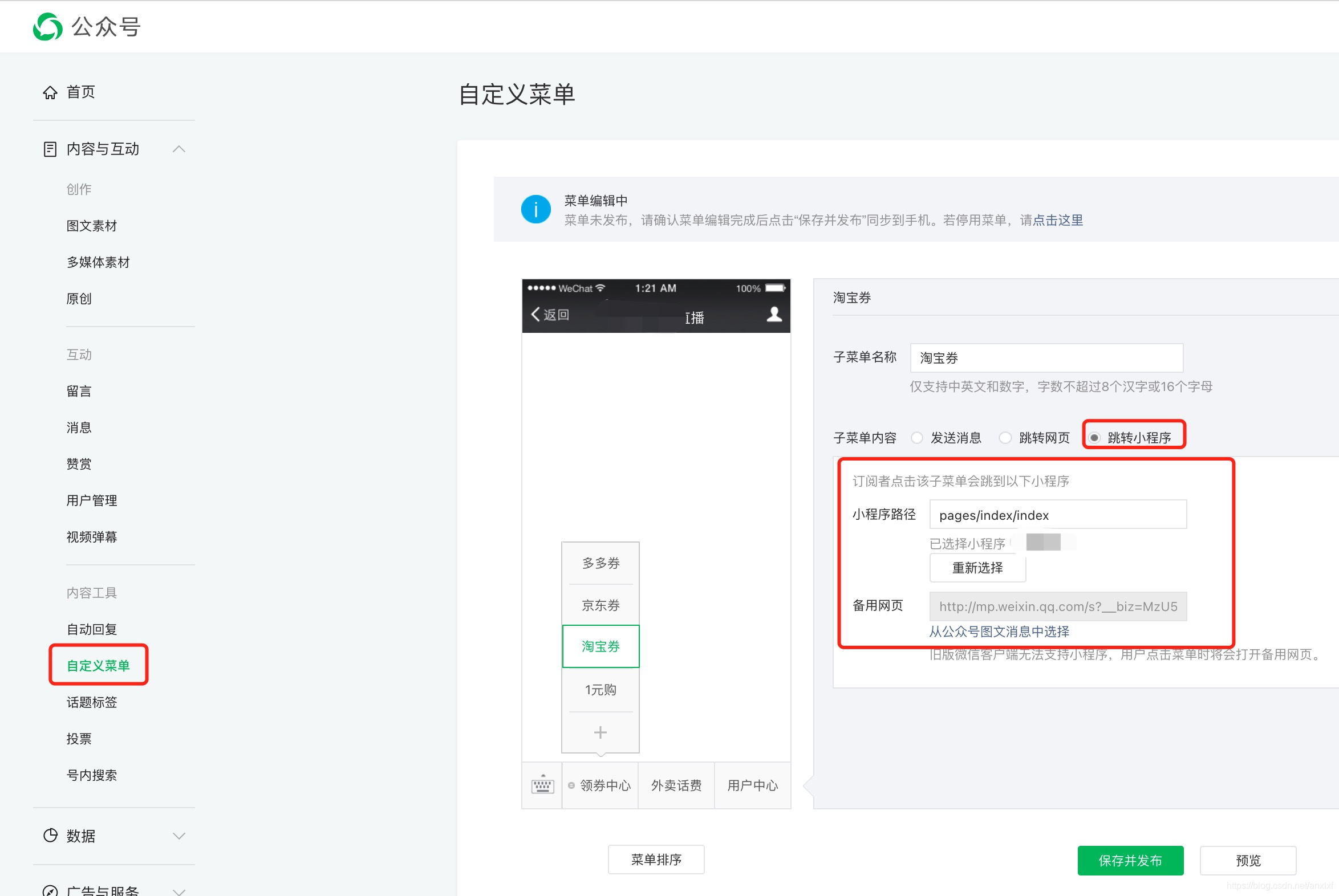The width and height of the screenshot is (1339, 896).
Task: Open 自定义菜单 in the sidebar
Action: click(x=98, y=666)
